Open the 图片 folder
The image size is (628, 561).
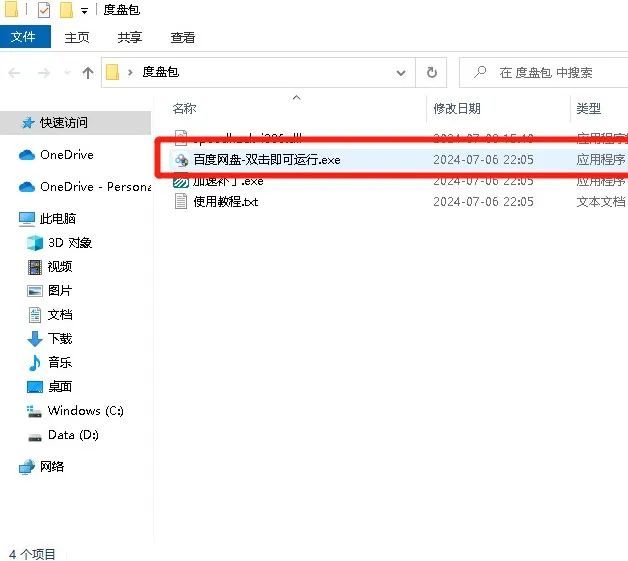(60, 291)
